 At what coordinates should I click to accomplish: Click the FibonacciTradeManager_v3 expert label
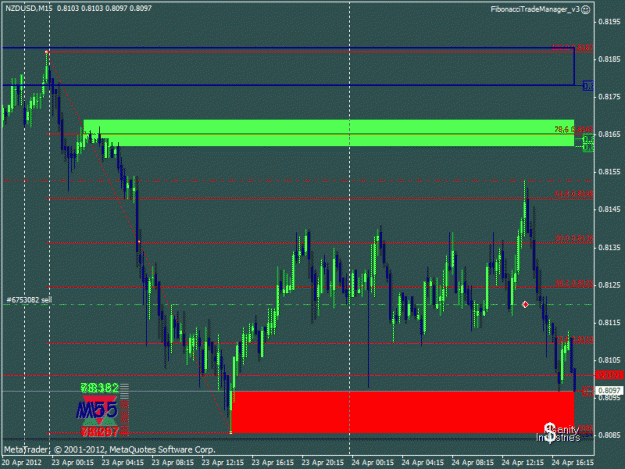pyautogui.click(x=535, y=9)
